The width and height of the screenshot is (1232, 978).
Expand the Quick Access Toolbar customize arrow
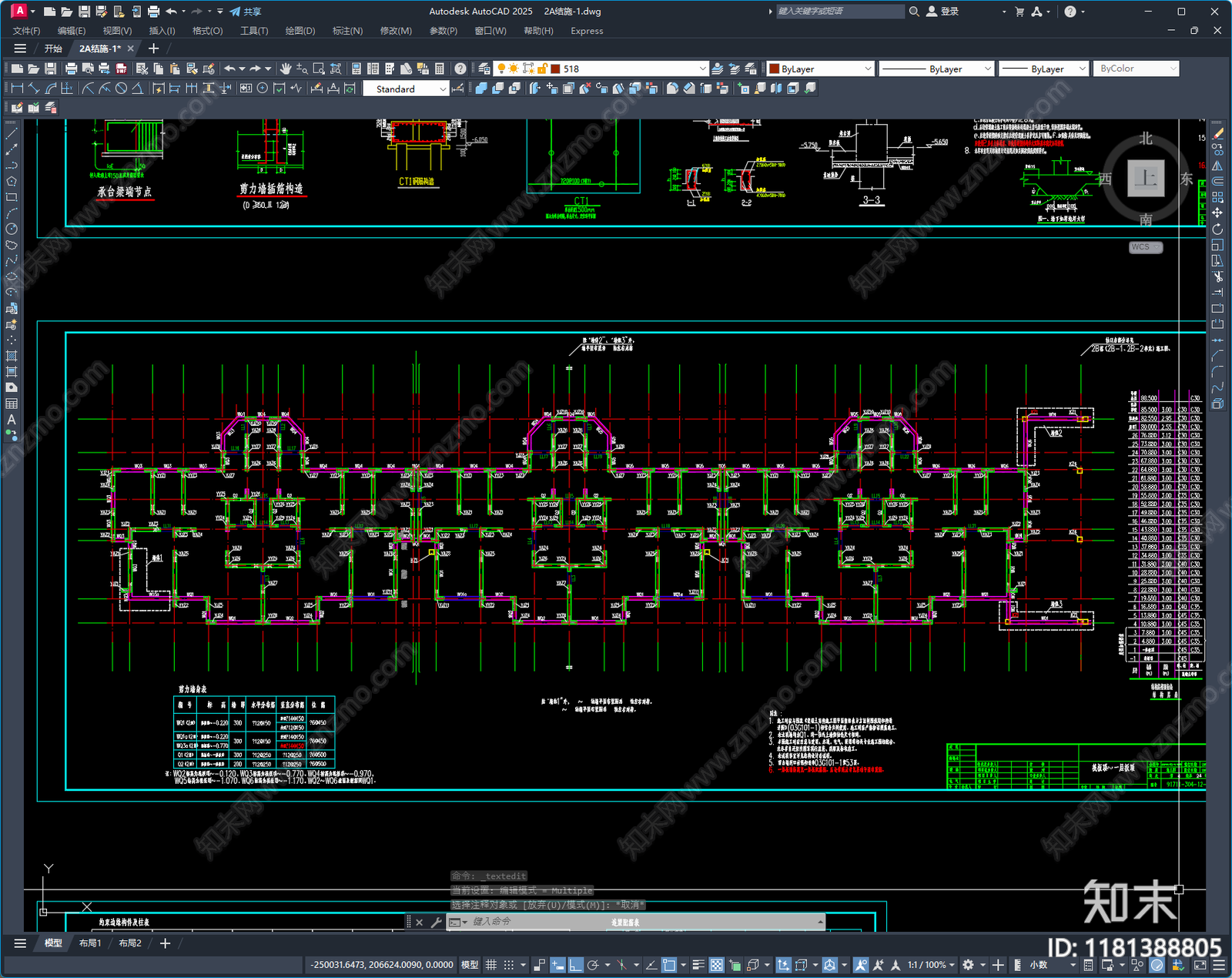(x=220, y=12)
